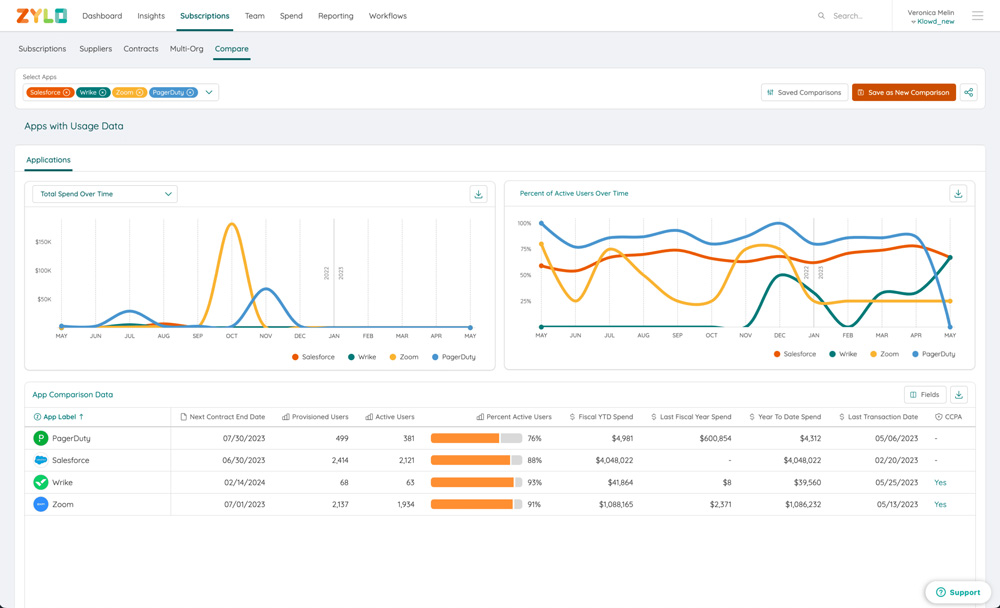This screenshot has height=608, width=1000.
Task: Click Wrike 93% active users bar
Action: [x=476, y=482]
